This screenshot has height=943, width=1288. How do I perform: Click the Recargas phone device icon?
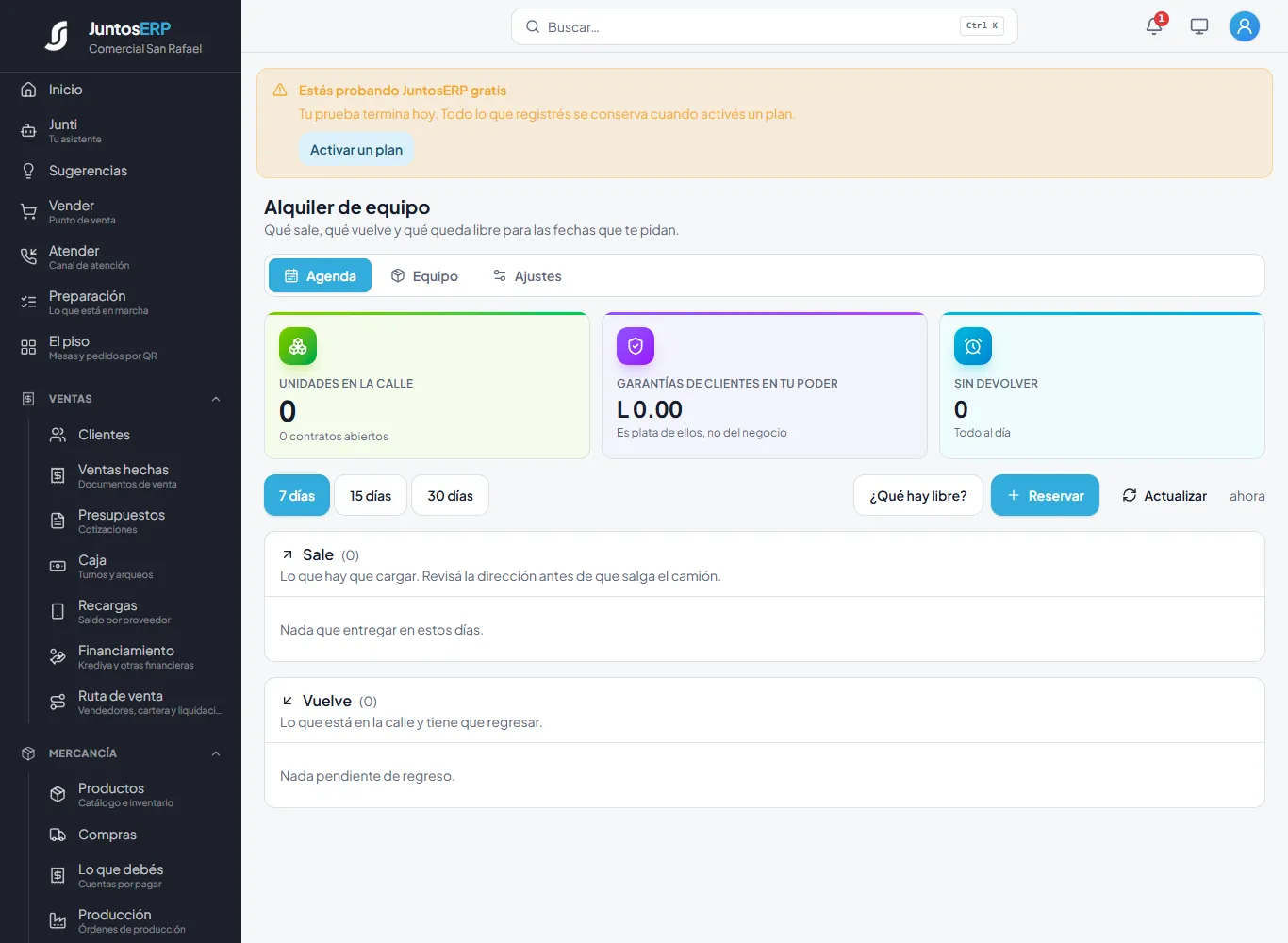(58, 611)
